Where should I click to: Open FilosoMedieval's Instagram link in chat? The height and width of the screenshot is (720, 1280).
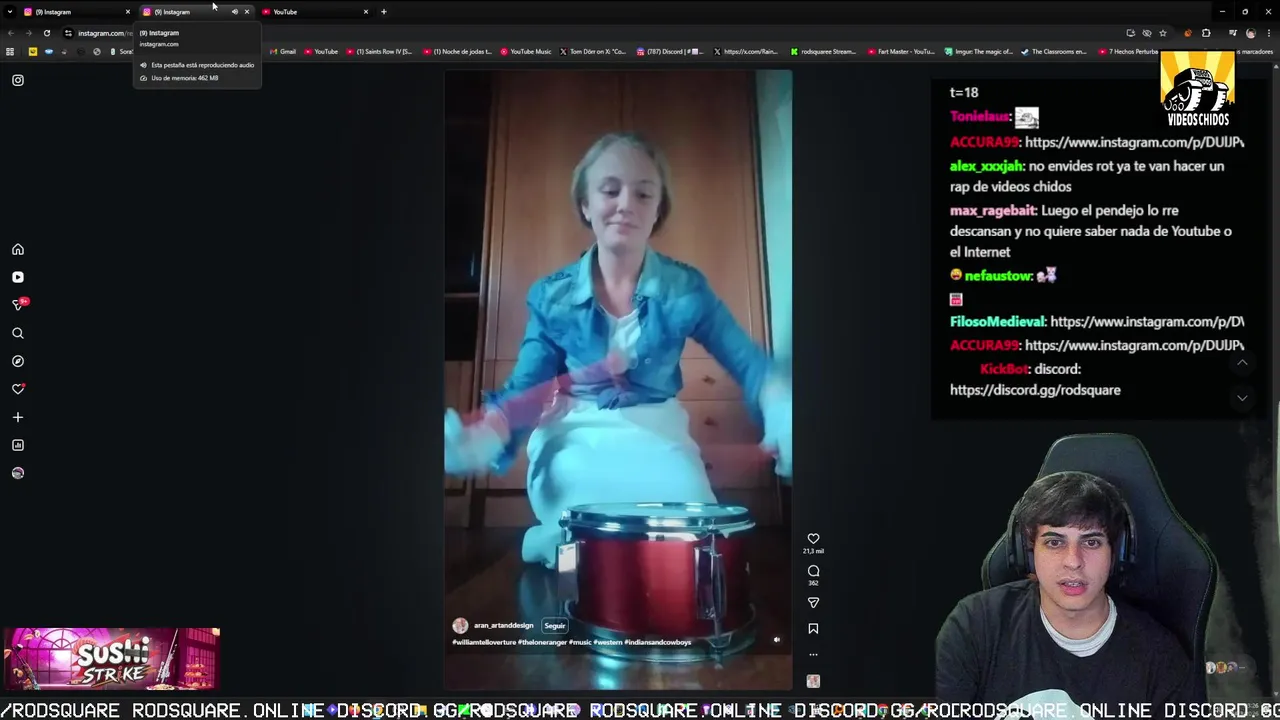pos(1147,321)
